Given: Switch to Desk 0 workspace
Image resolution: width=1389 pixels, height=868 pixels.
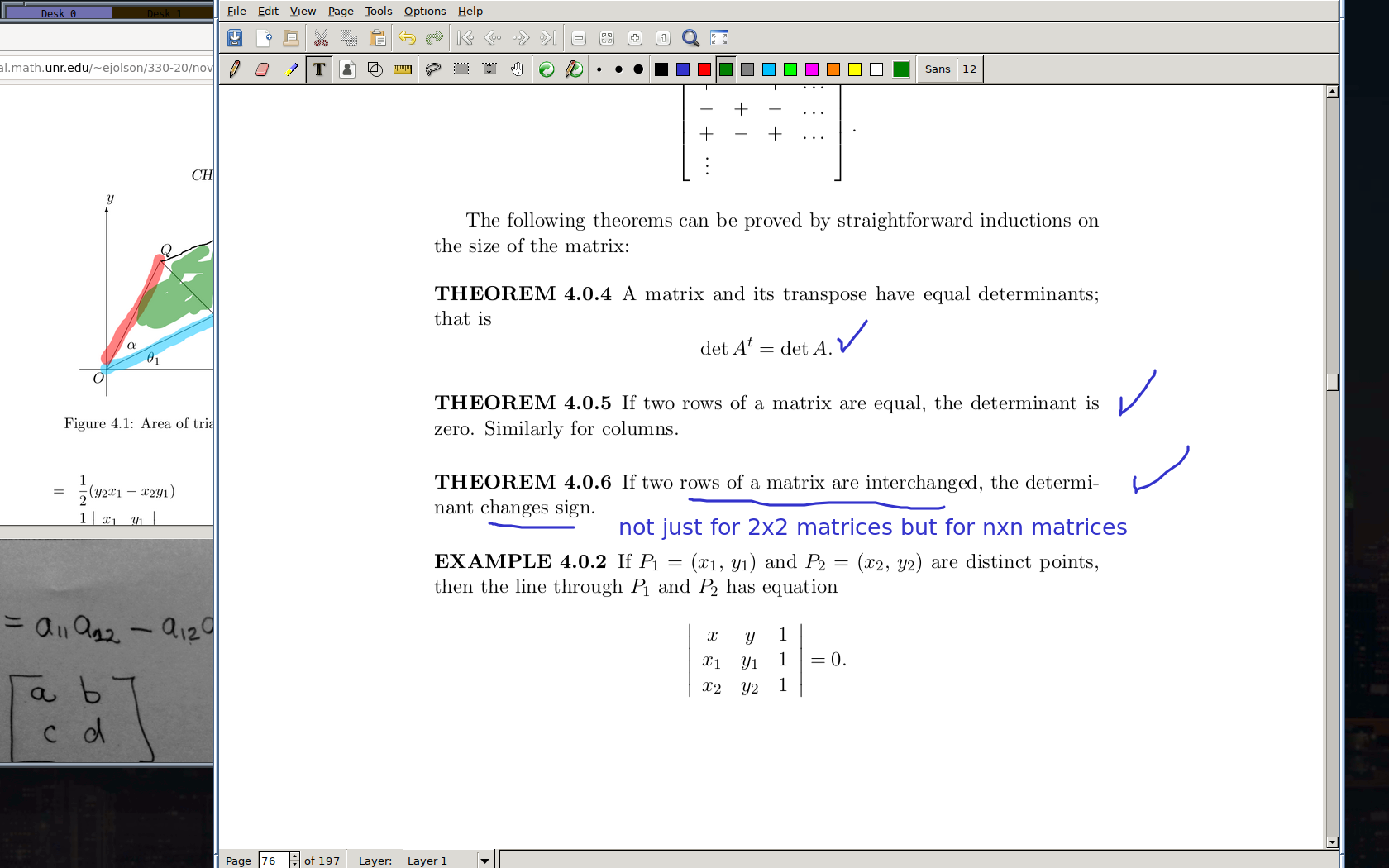Looking at the screenshot, I should coord(58,13).
